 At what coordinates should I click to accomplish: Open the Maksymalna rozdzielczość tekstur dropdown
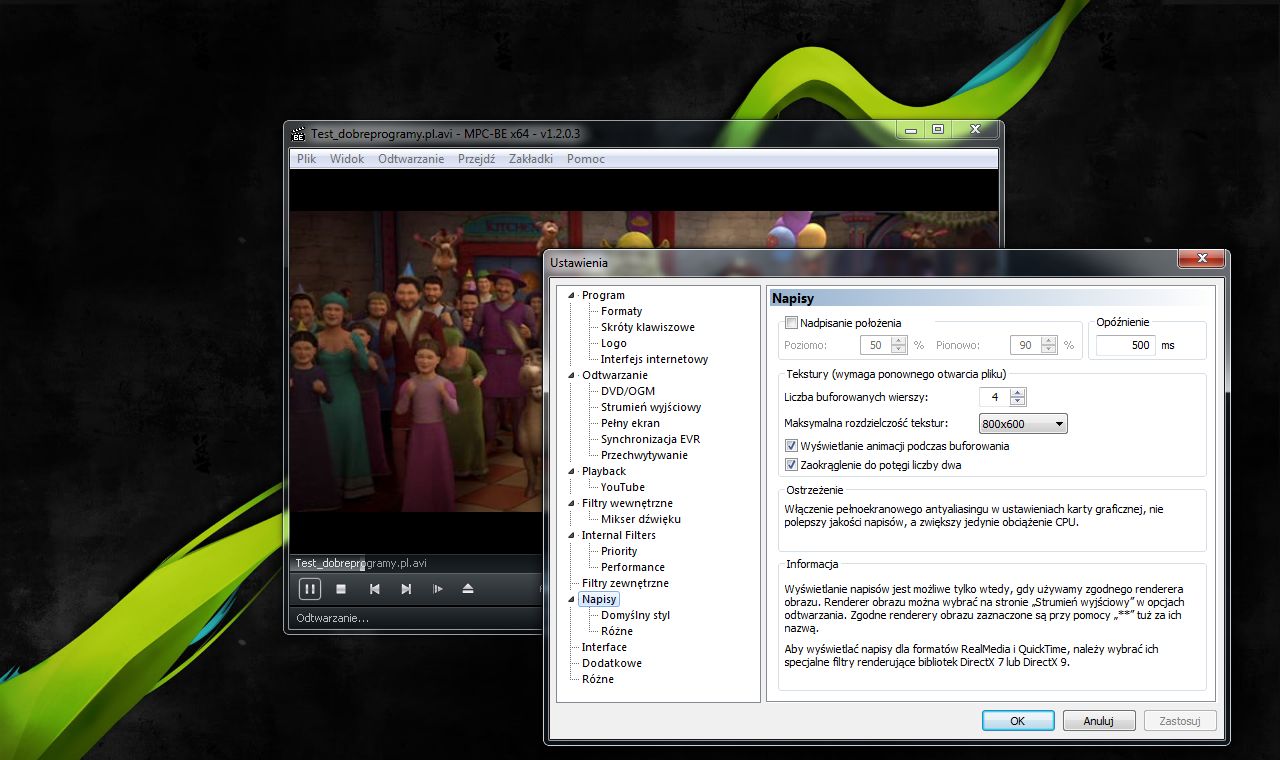click(x=1023, y=424)
